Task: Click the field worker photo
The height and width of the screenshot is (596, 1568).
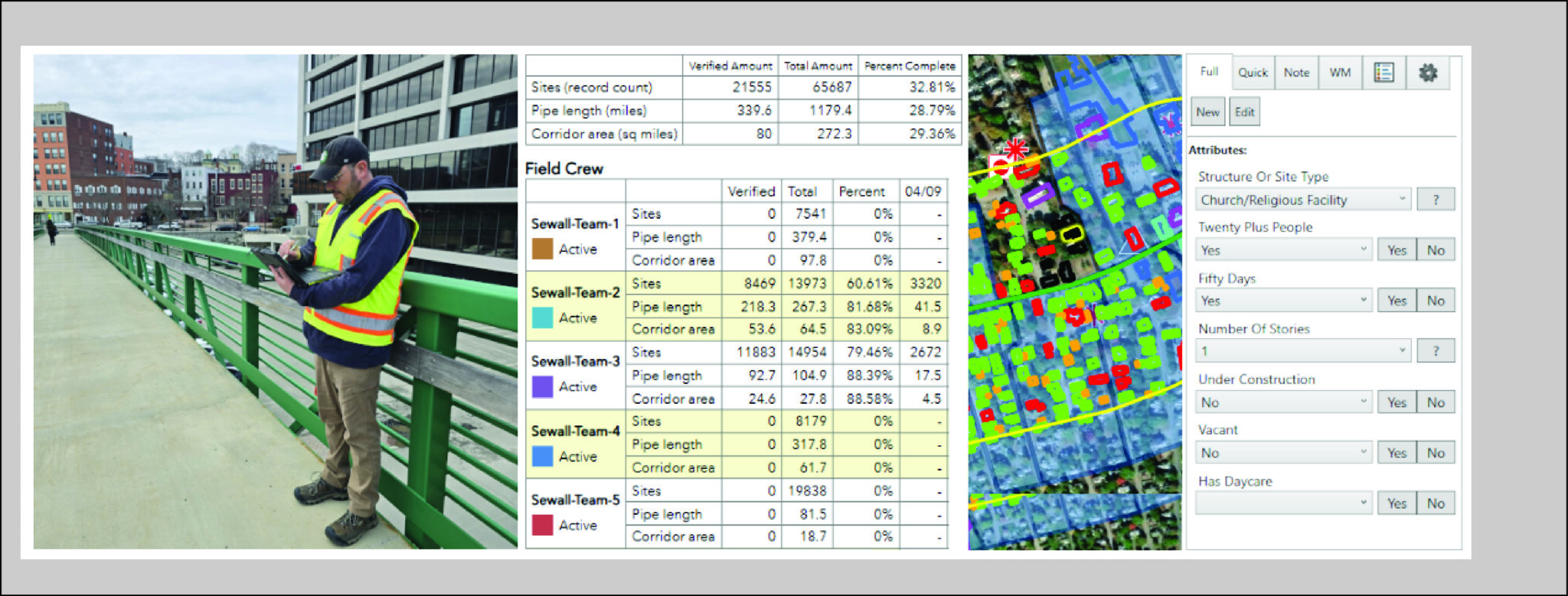Action: click(276, 301)
